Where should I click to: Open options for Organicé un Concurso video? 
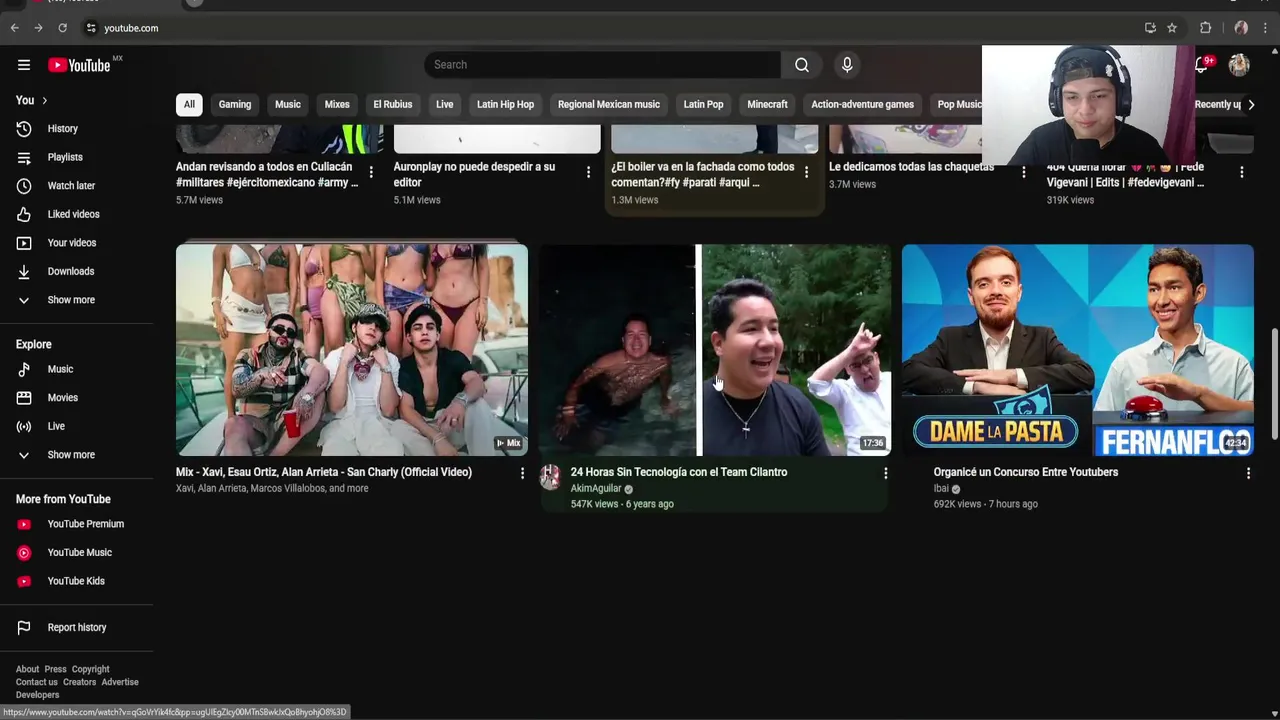pos(1248,473)
